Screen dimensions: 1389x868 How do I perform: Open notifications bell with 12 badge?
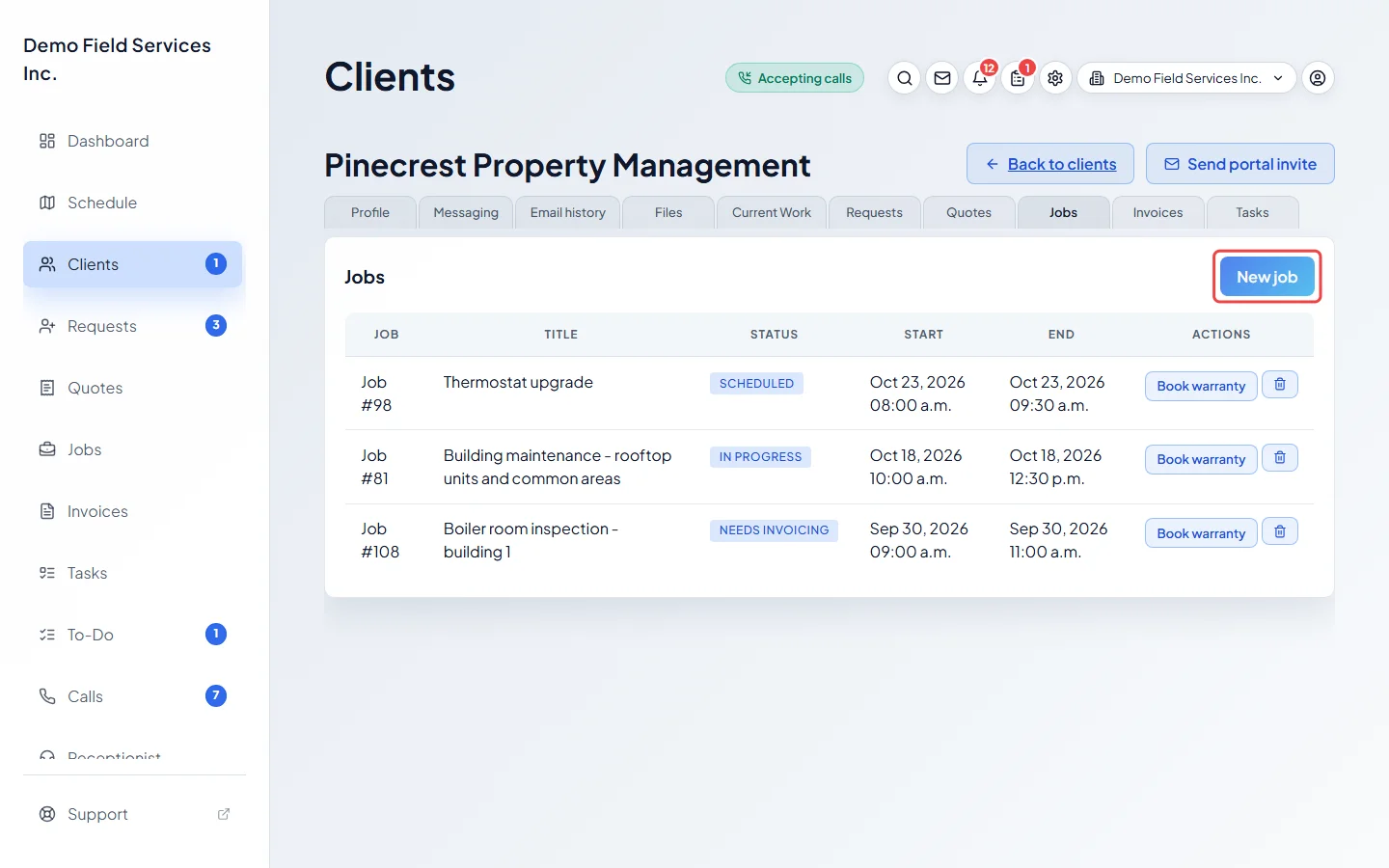tap(980, 78)
